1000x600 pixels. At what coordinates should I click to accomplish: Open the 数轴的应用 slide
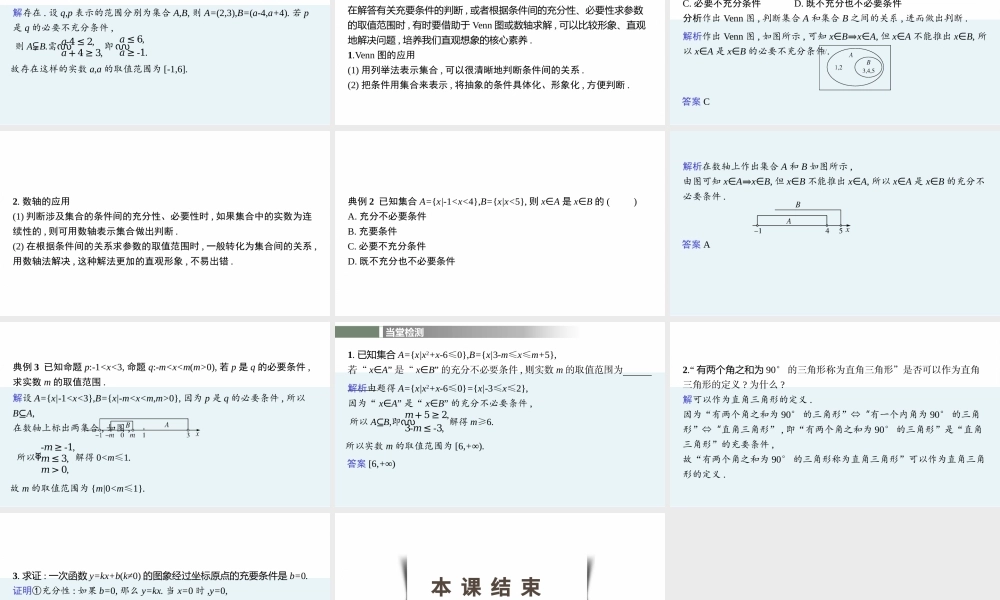[165, 223]
